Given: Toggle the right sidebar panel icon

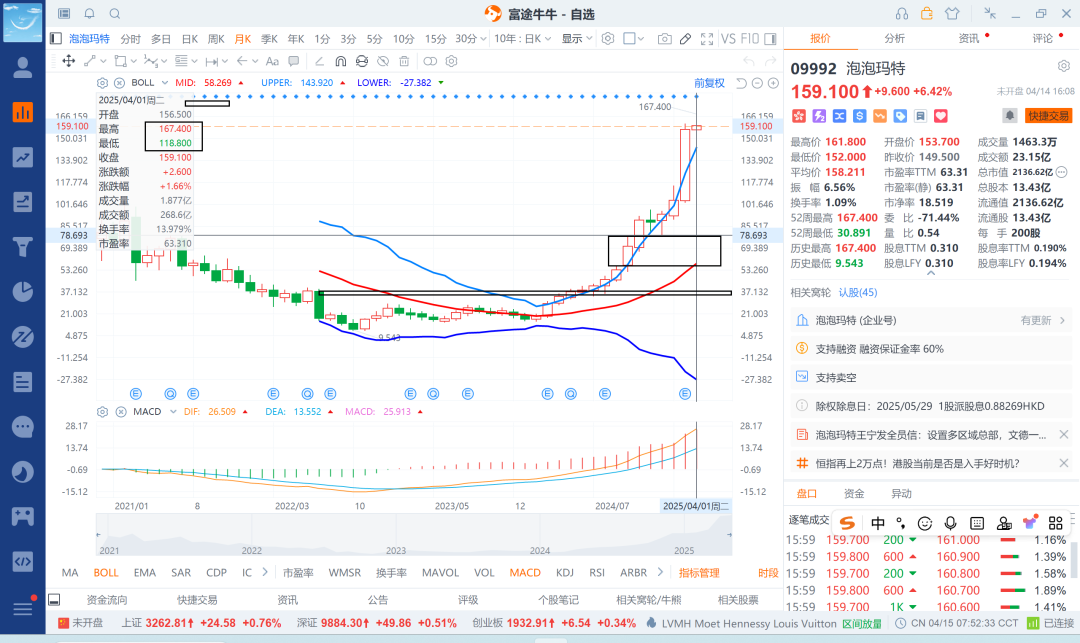Looking at the screenshot, I should 770,39.
